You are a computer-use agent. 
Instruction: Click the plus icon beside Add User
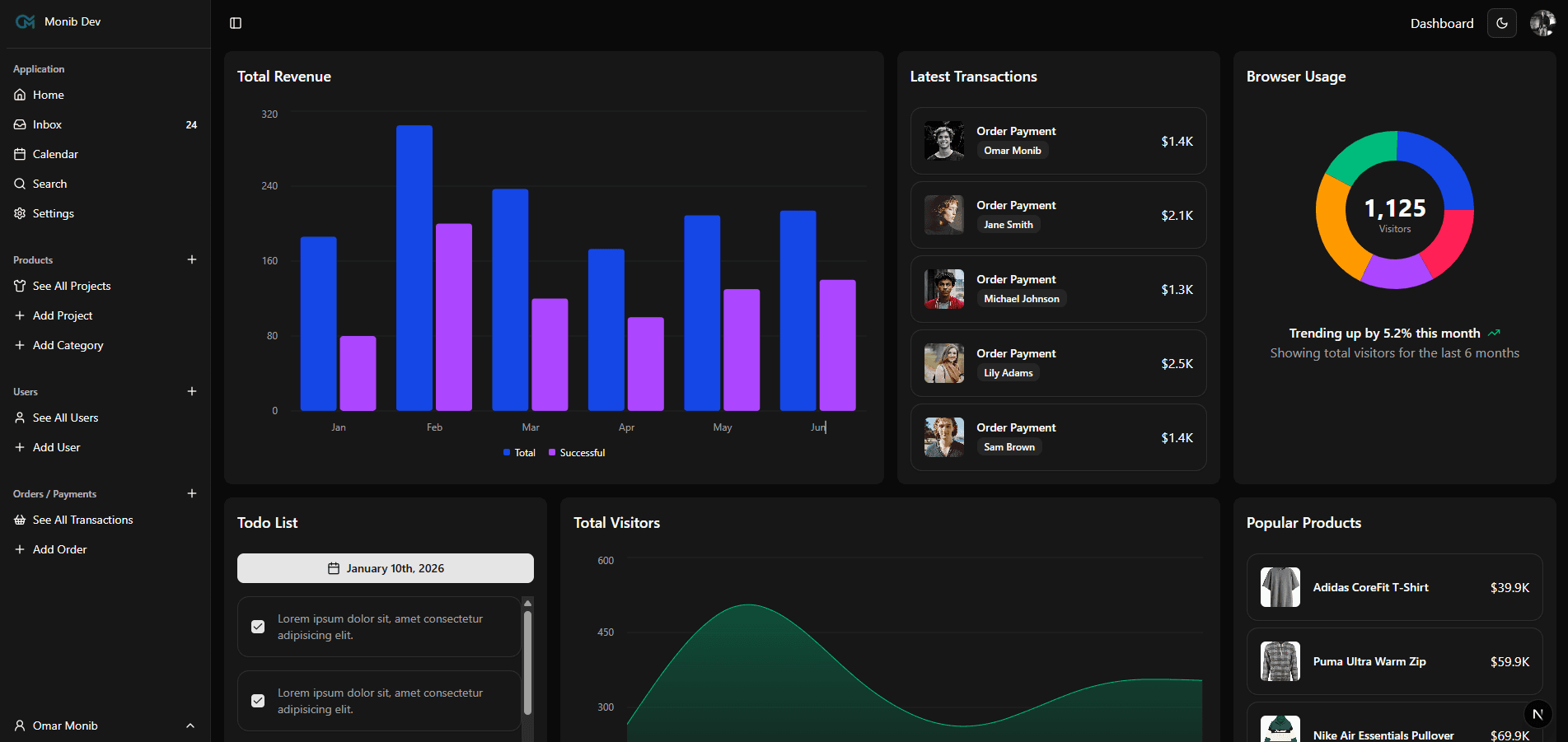click(20, 447)
